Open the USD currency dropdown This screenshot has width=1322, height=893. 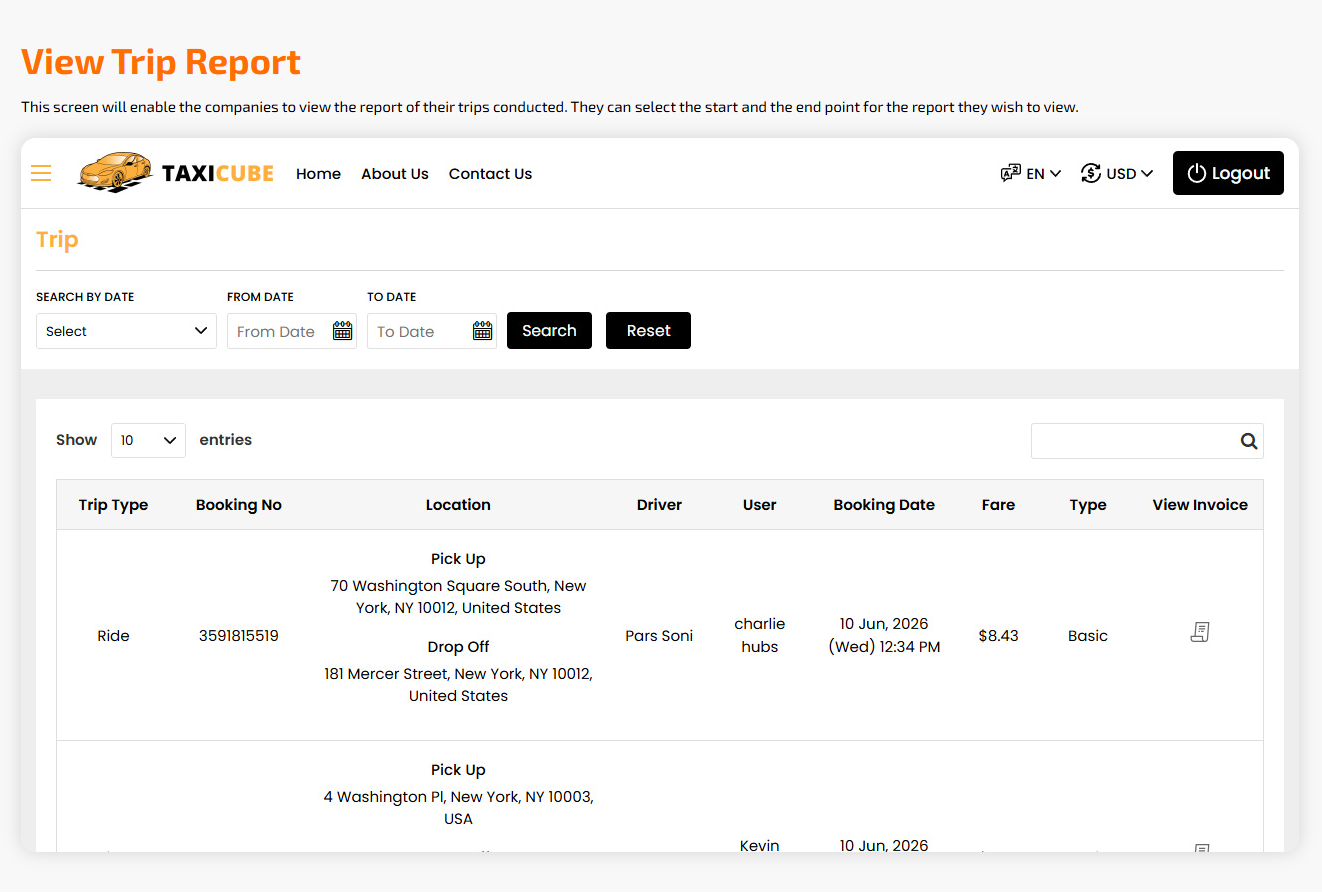click(x=1117, y=173)
